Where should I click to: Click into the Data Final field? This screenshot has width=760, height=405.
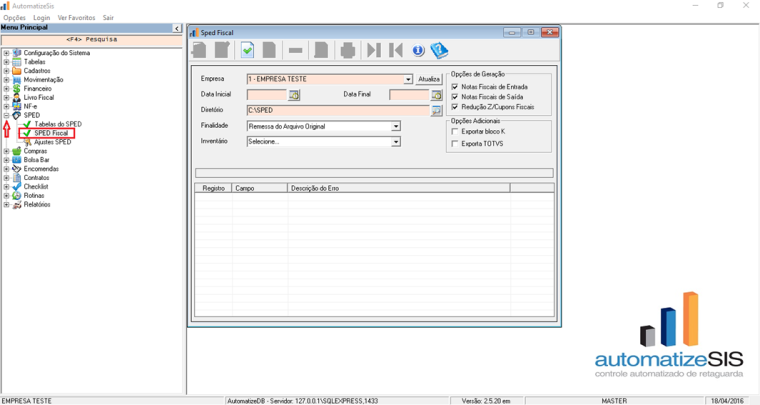tap(410, 95)
